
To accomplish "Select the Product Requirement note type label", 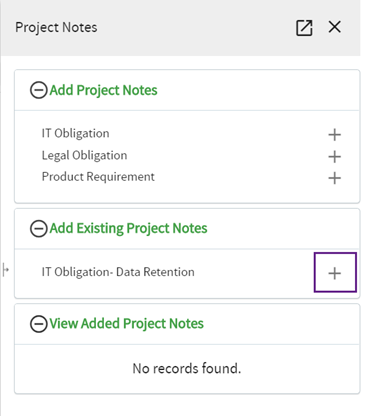I will pyautogui.click(x=98, y=177).
